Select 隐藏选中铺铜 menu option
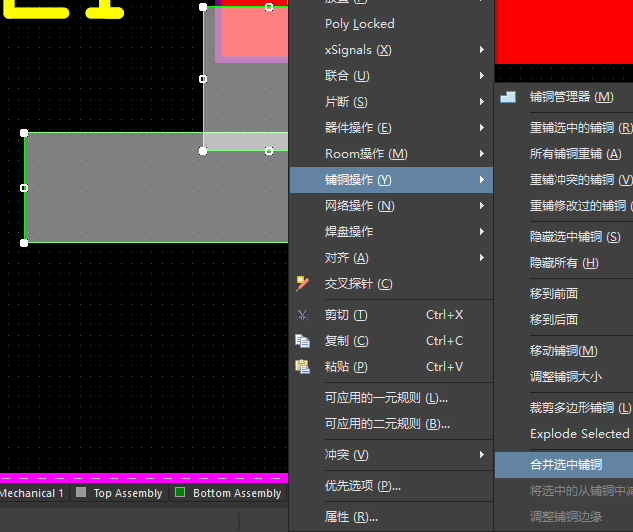 [x=574, y=237]
